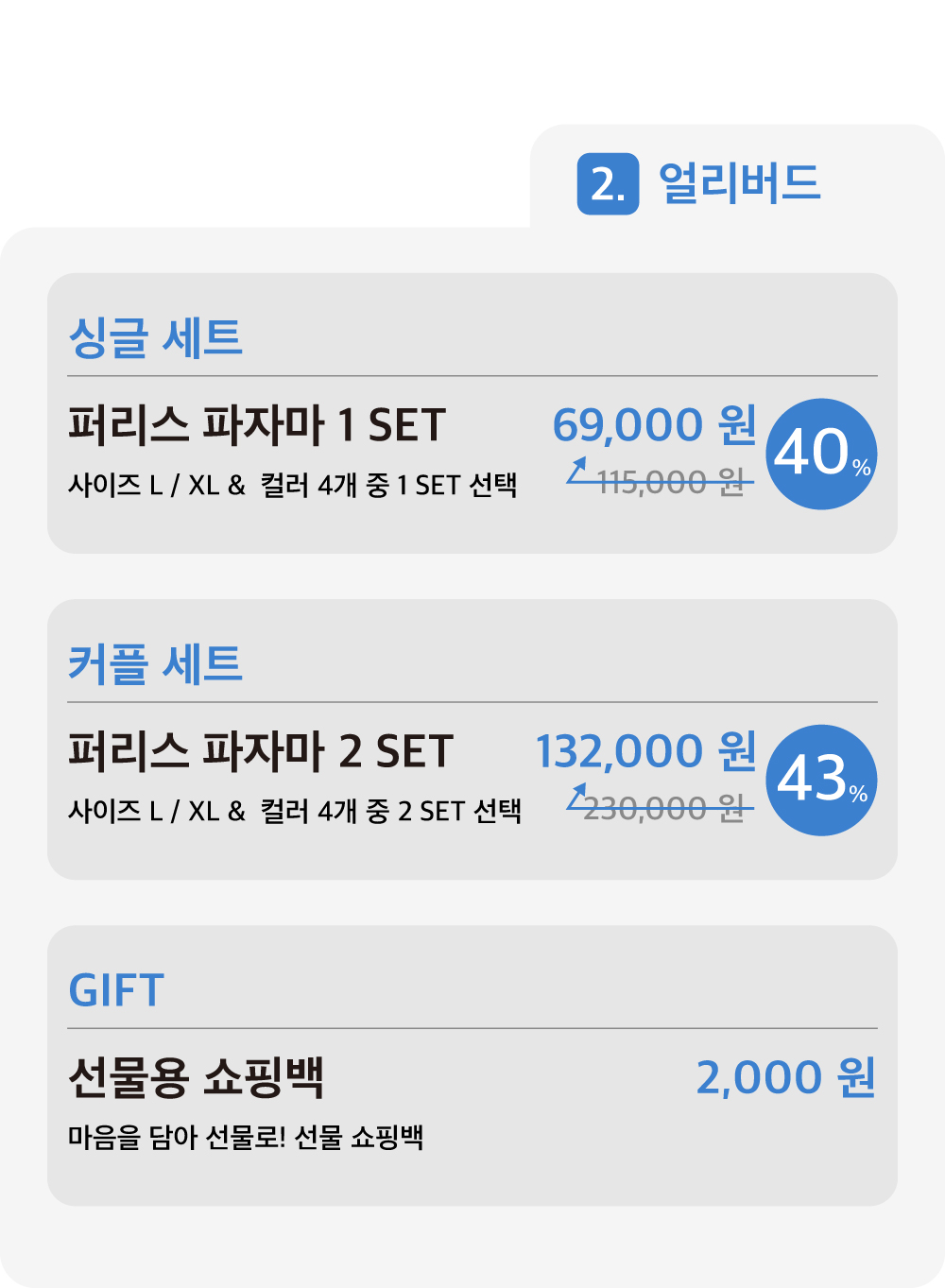Click the 69,000 원 sale price

[654, 425]
